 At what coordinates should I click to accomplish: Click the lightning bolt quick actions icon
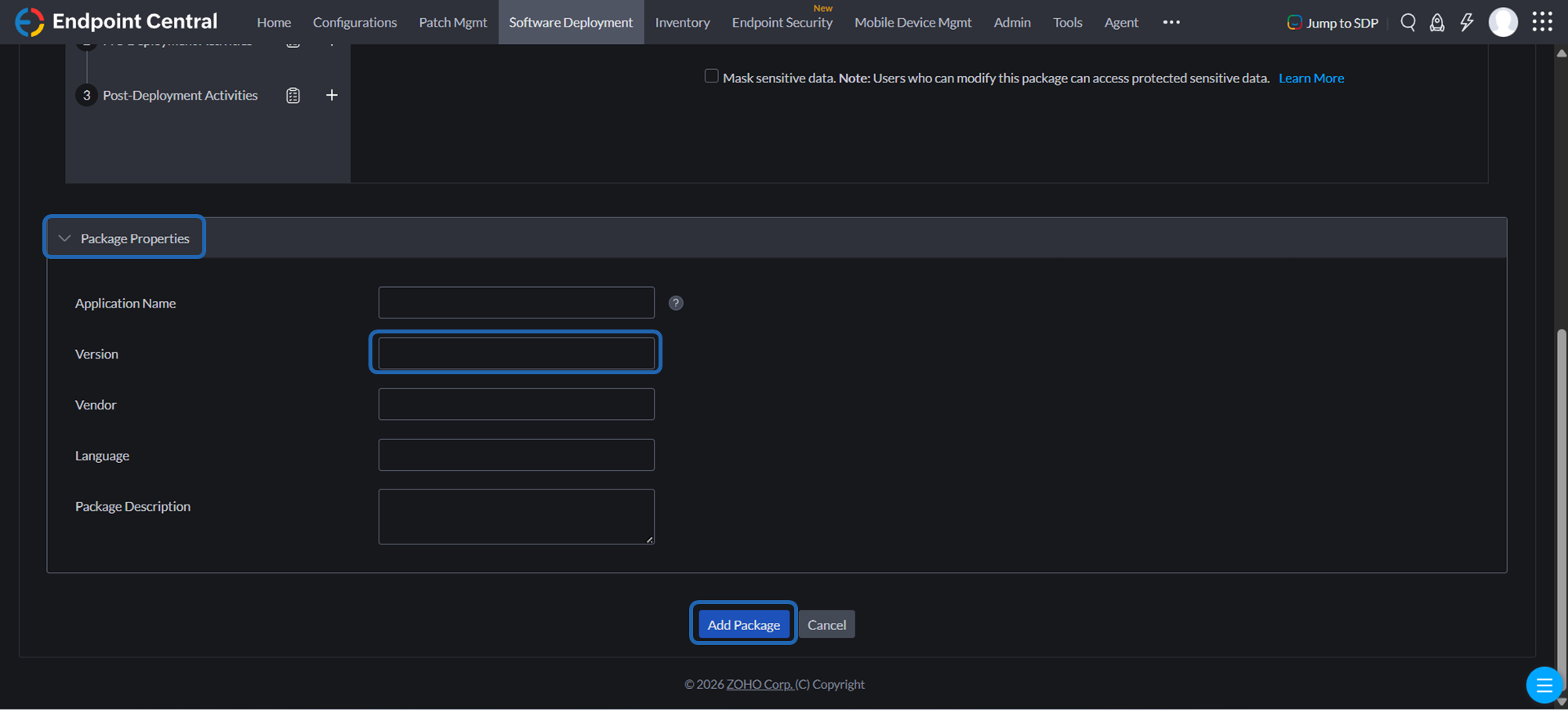1467,22
